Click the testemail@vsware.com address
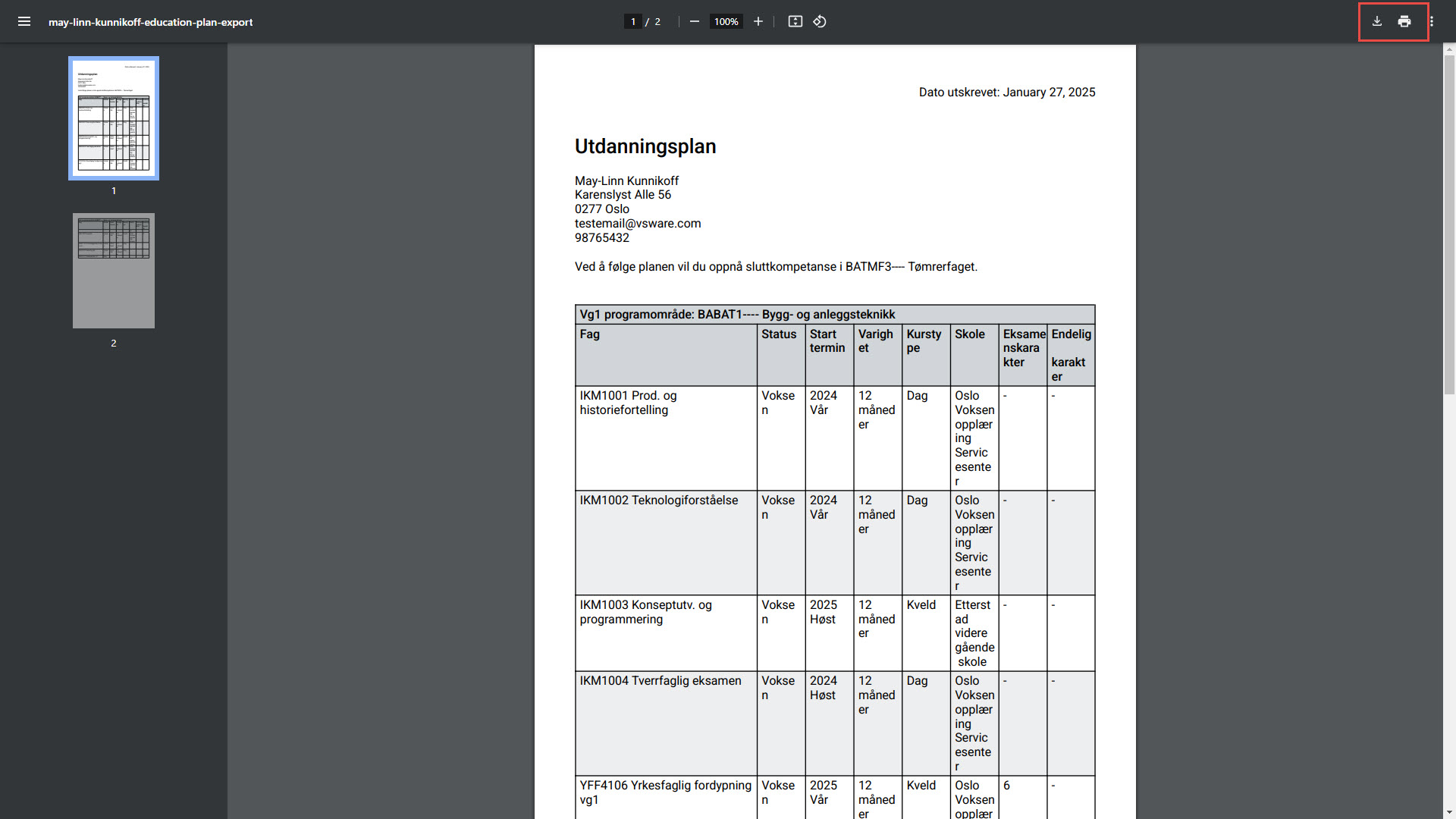Viewport: 1456px width, 819px height. pos(637,224)
